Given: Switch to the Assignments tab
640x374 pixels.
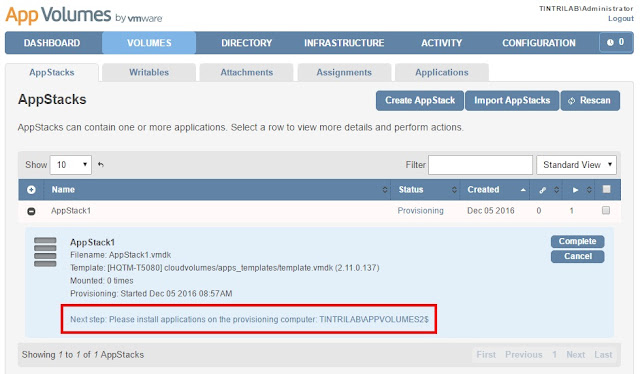Looking at the screenshot, I should [344, 72].
